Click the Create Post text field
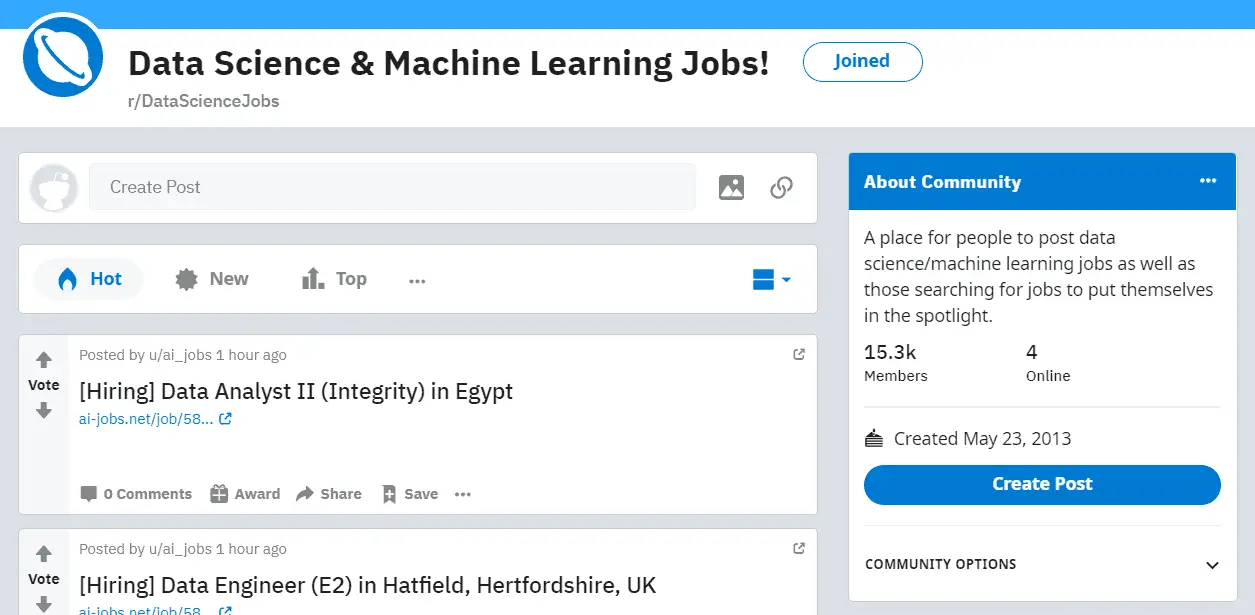1255x615 pixels. coord(392,187)
